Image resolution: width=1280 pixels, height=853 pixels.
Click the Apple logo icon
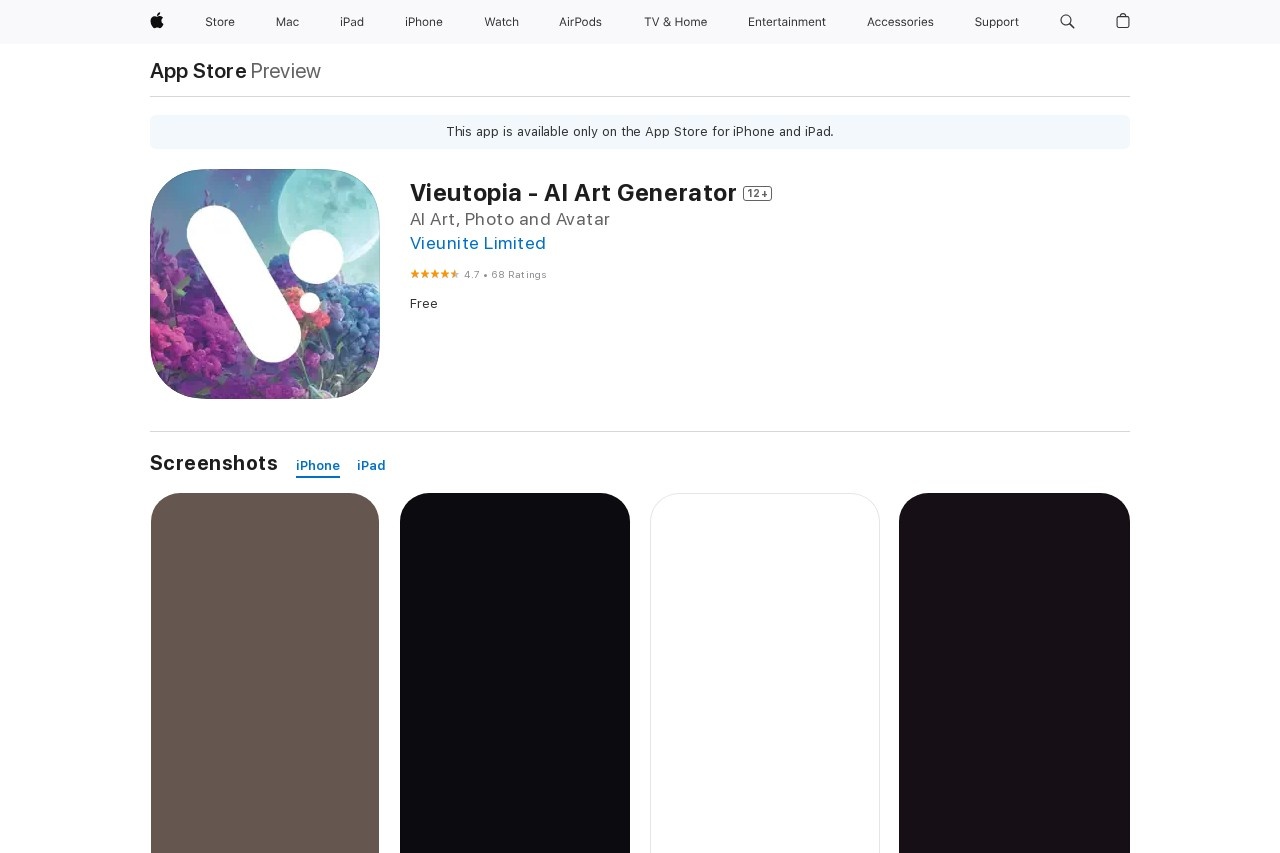pyautogui.click(x=157, y=21)
